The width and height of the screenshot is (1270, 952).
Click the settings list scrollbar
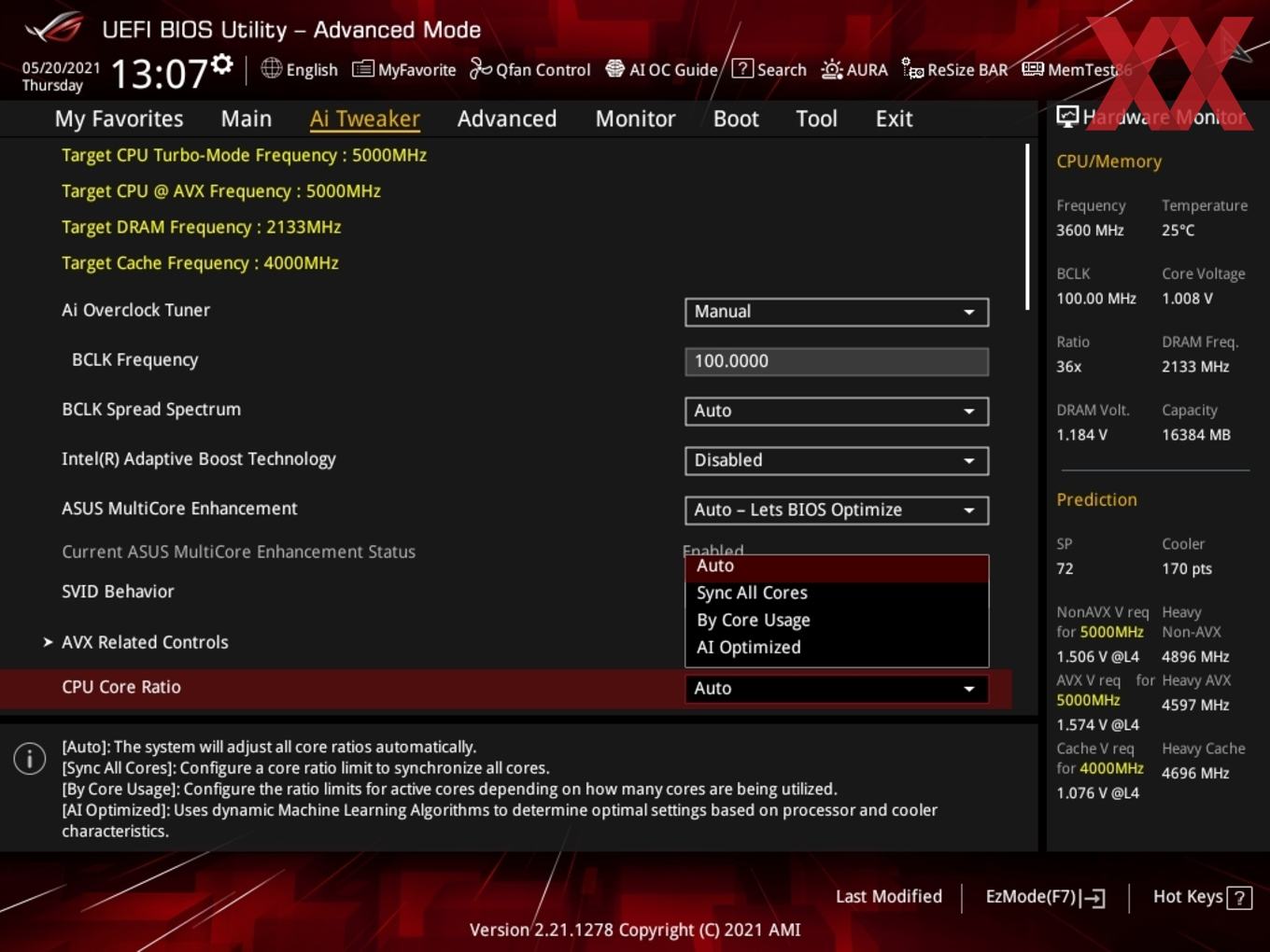tap(1027, 227)
